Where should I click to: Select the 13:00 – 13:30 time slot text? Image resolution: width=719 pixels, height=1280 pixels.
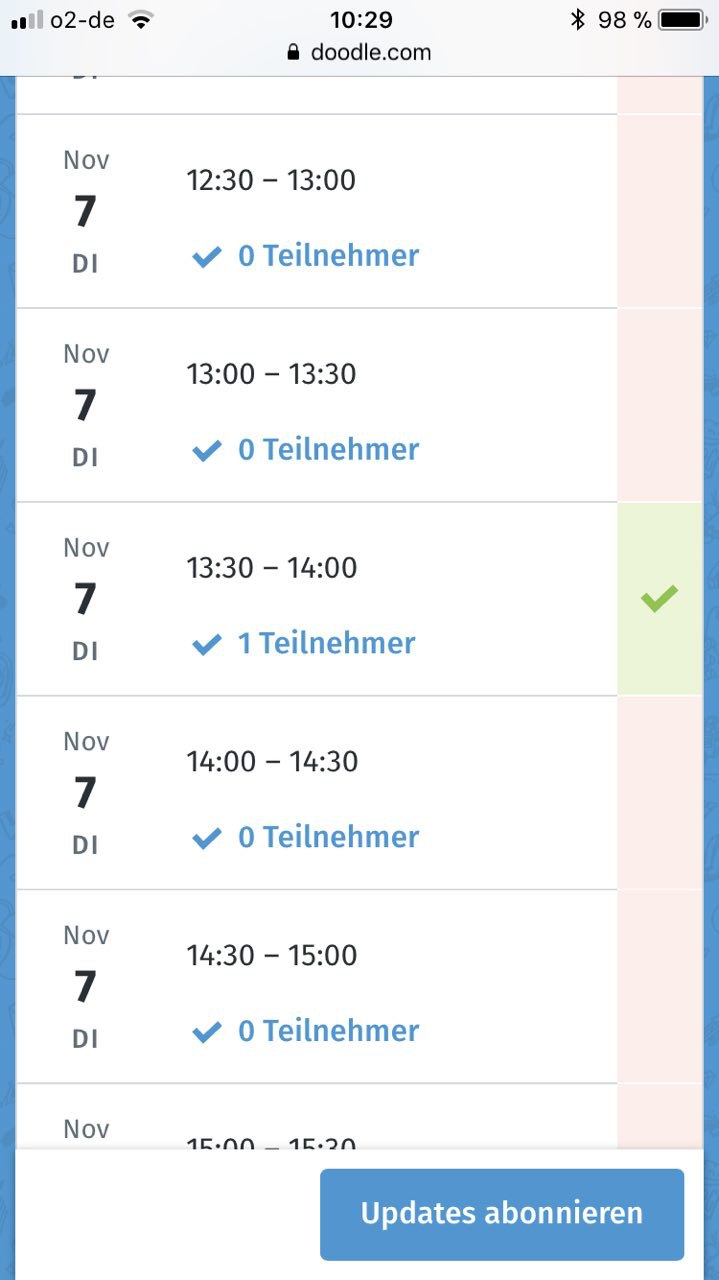pos(271,374)
